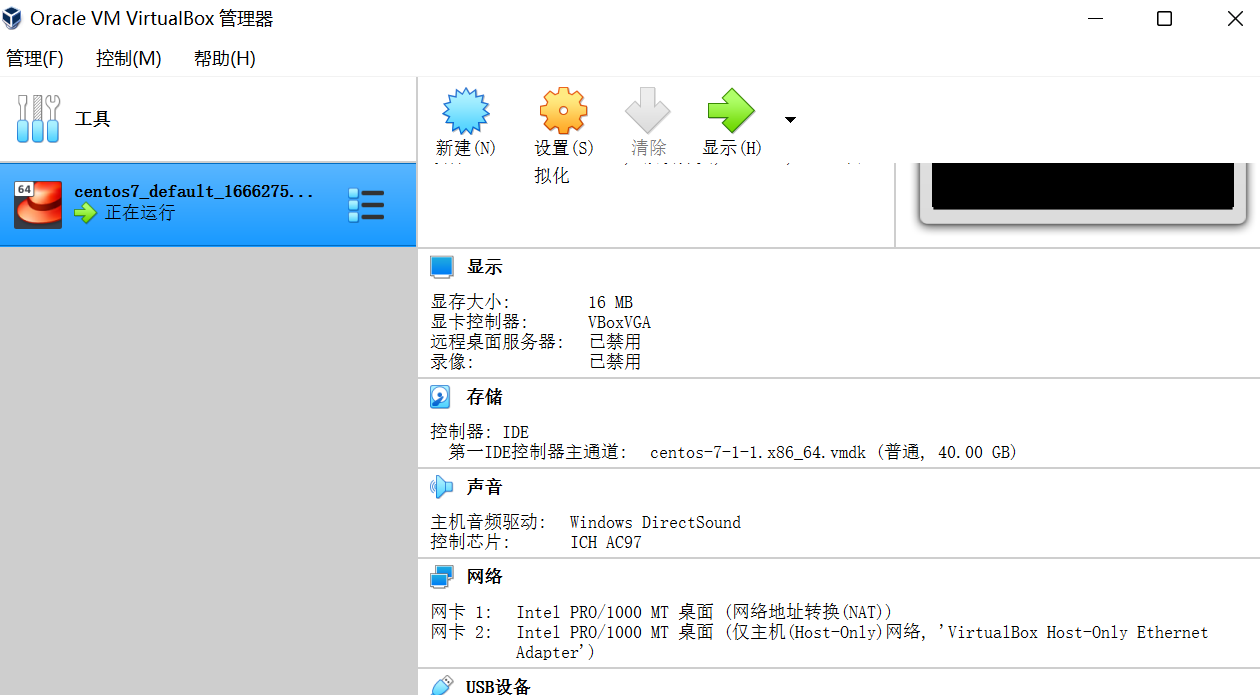1260x695 pixels.
Task: Click the '正在运行' status text
Action: pos(140,213)
